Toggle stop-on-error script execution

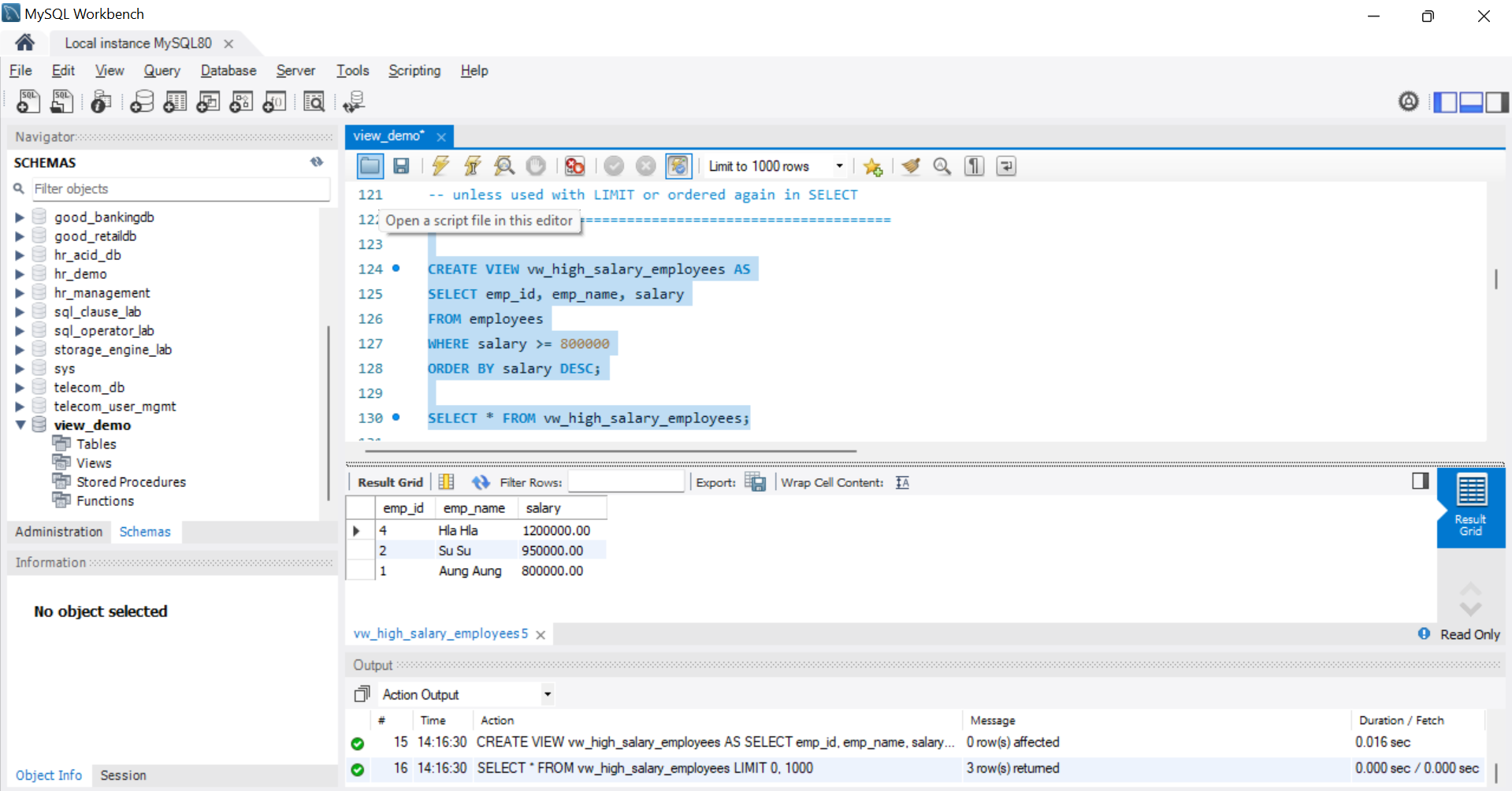point(574,165)
